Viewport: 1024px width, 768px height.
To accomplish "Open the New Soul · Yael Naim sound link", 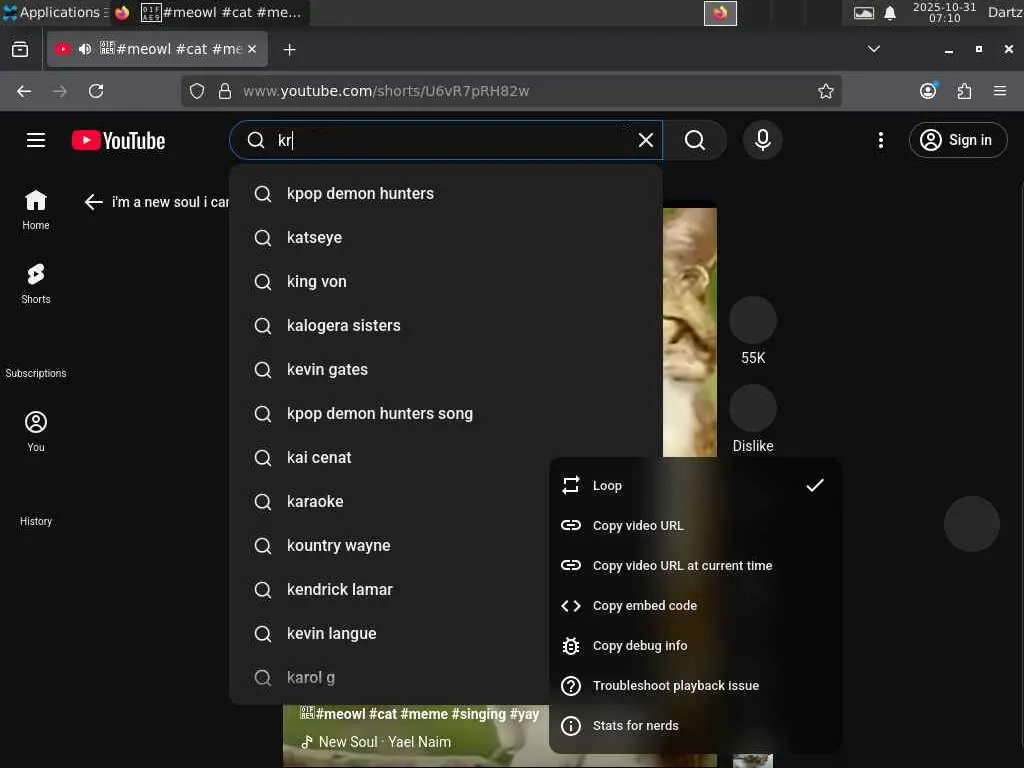I will point(376,742).
